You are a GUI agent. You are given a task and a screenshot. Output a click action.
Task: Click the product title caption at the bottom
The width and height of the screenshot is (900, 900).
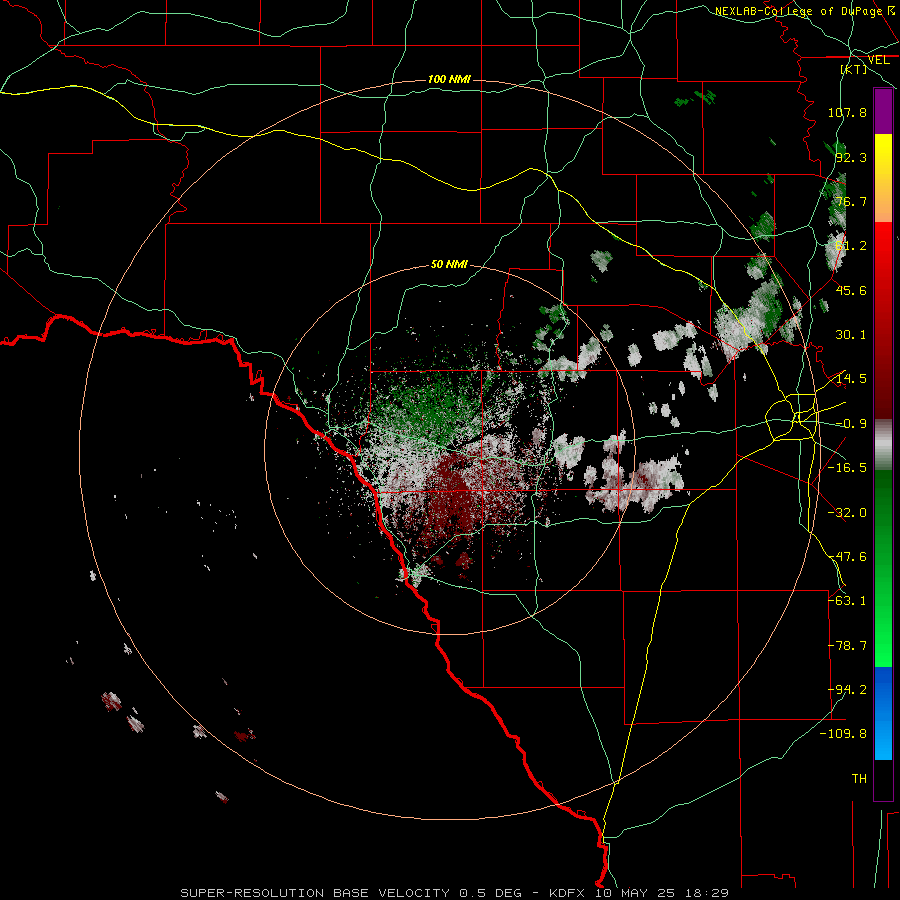tap(455, 893)
